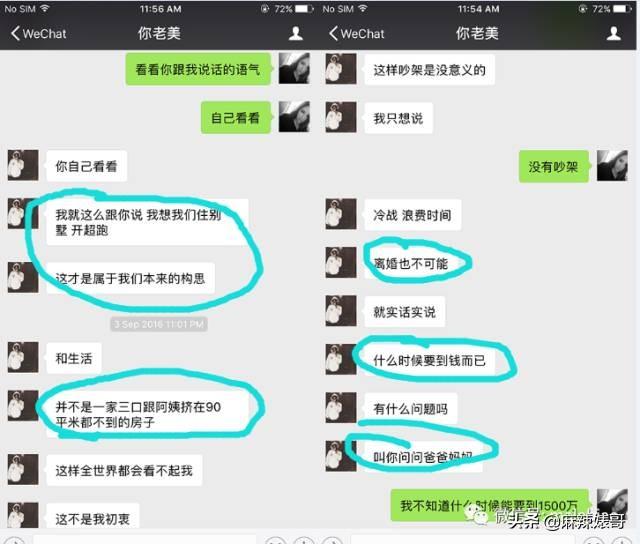This screenshot has height=544, width=640.
Task: Select message 这样吵架是没意义的
Action: [x=429, y=70]
